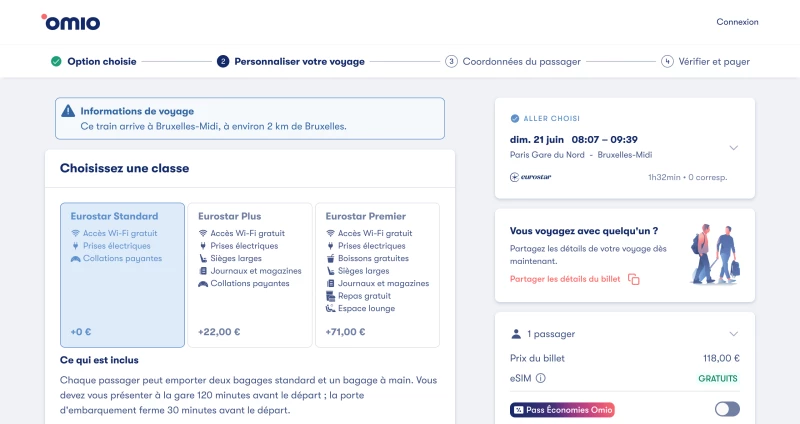The image size is (800, 424).
Task: Choose the Eurostar Plus class option
Action: coord(250,275)
